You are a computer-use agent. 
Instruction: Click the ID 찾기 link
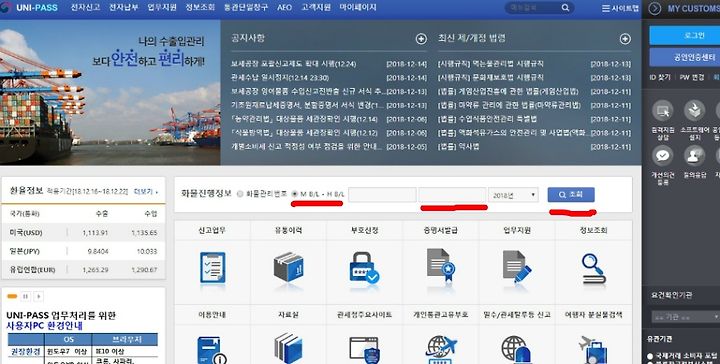pos(660,78)
